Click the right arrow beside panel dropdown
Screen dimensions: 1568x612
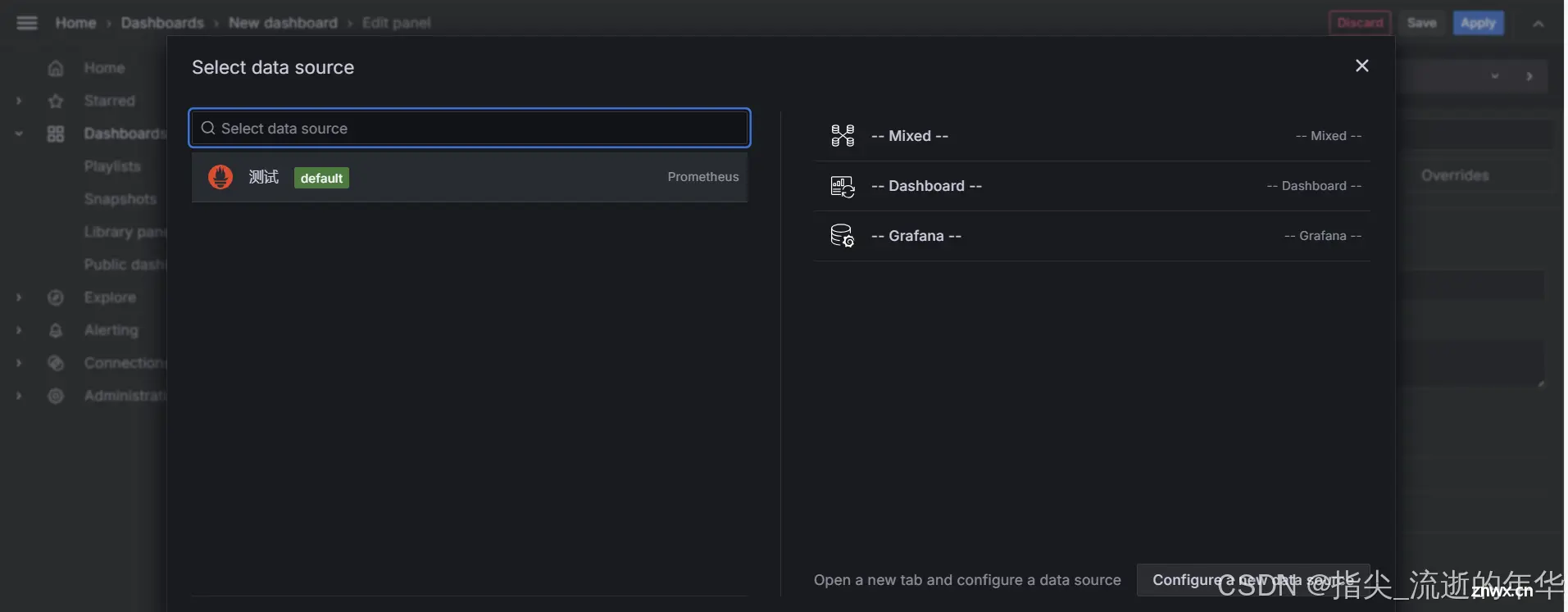1529,76
